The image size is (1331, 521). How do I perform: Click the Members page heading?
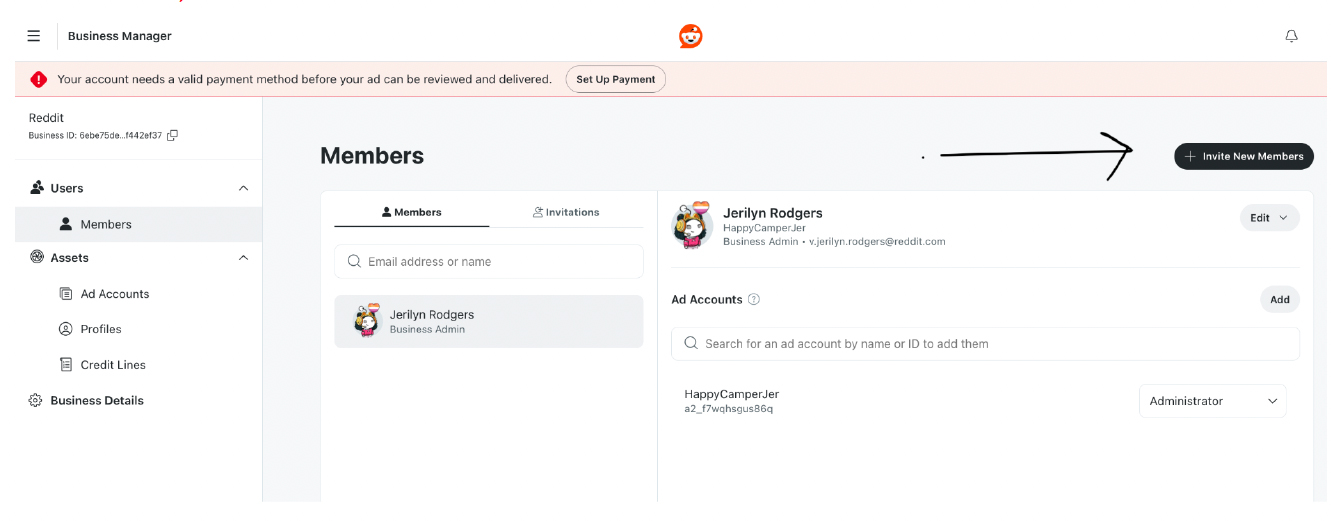(x=372, y=156)
